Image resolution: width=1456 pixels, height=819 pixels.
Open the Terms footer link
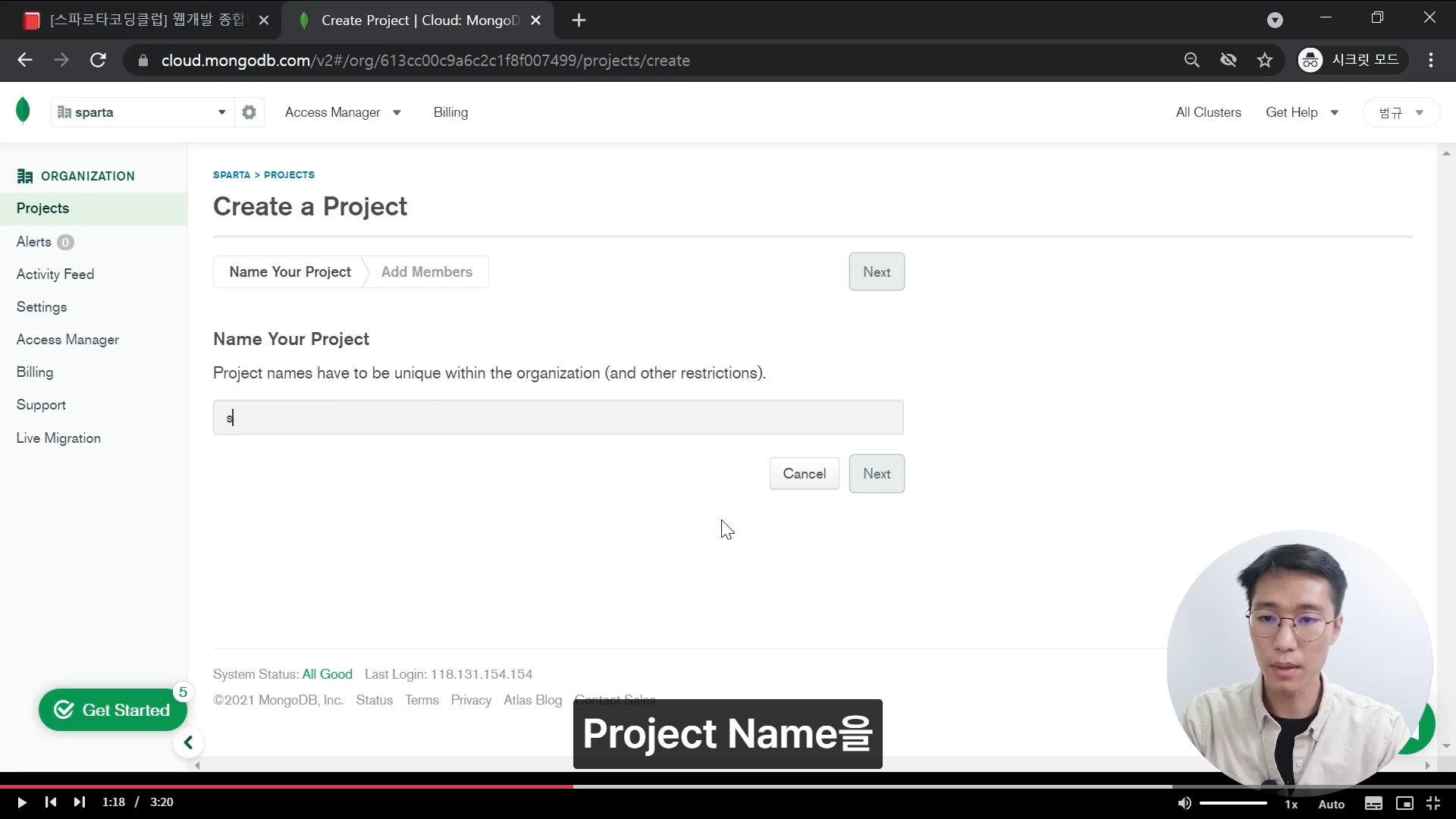pos(422,700)
